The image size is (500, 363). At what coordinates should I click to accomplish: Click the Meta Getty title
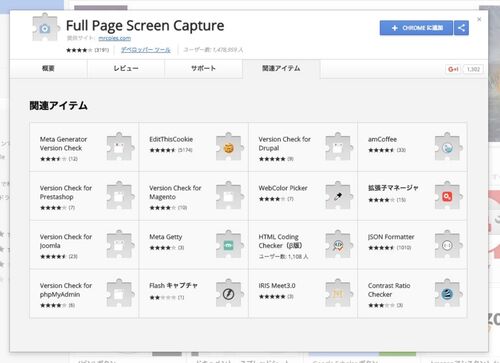tap(166, 237)
